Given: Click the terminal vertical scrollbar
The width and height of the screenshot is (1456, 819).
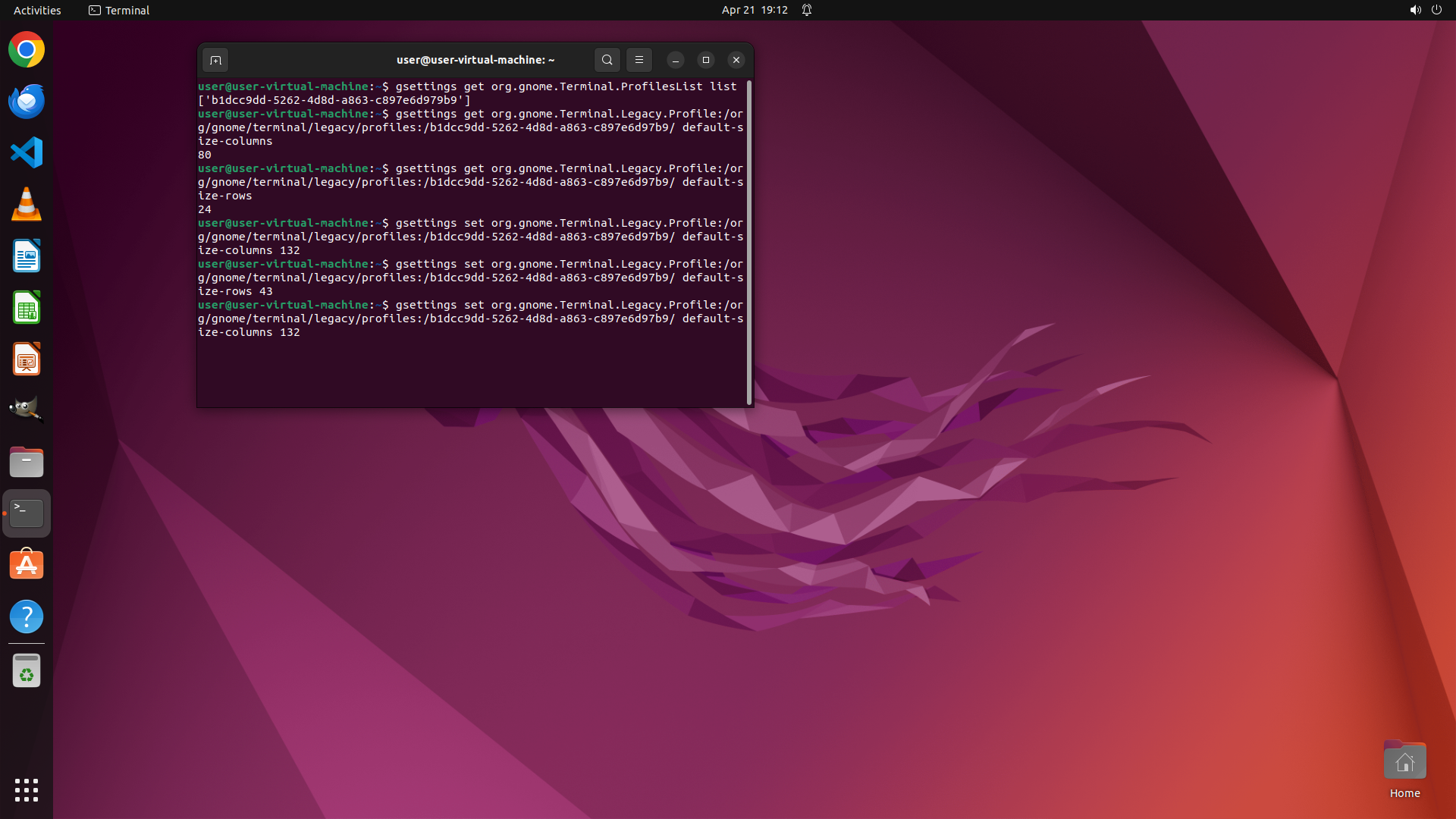Looking at the screenshot, I should click(x=749, y=243).
